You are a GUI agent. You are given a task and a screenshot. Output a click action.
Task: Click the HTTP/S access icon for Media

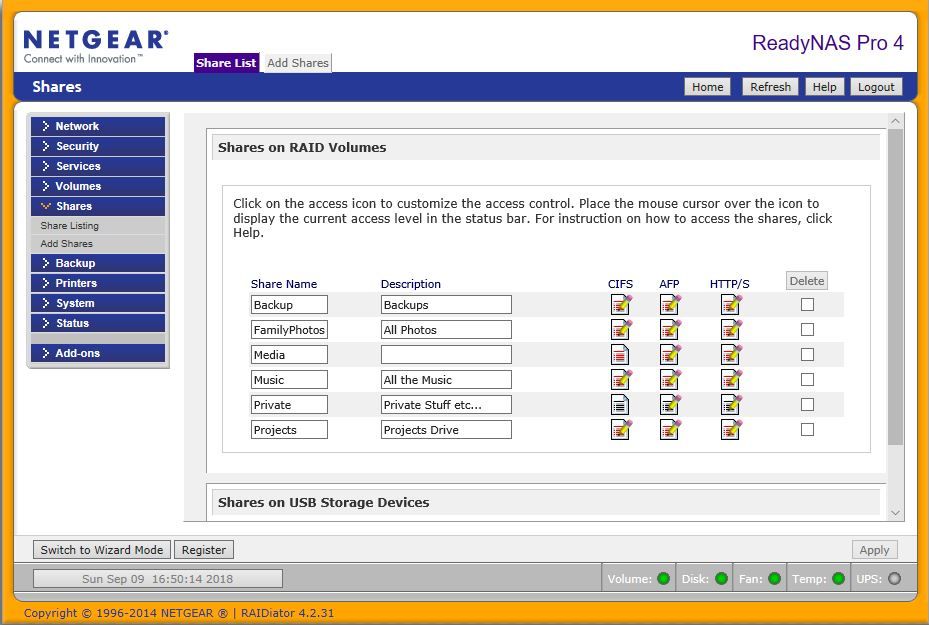pos(731,354)
